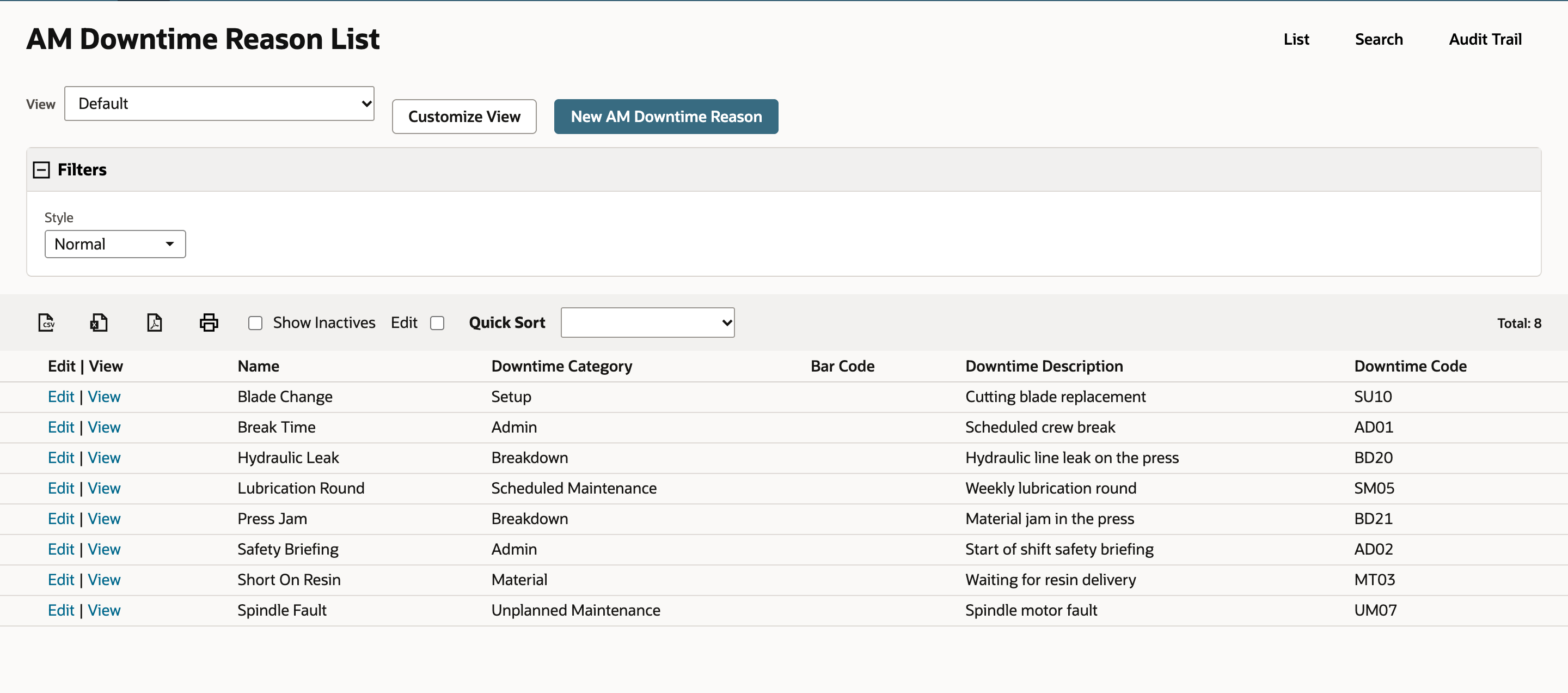1568x693 pixels.
Task: View the Hydraulic Leak record
Action: click(104, 458)
